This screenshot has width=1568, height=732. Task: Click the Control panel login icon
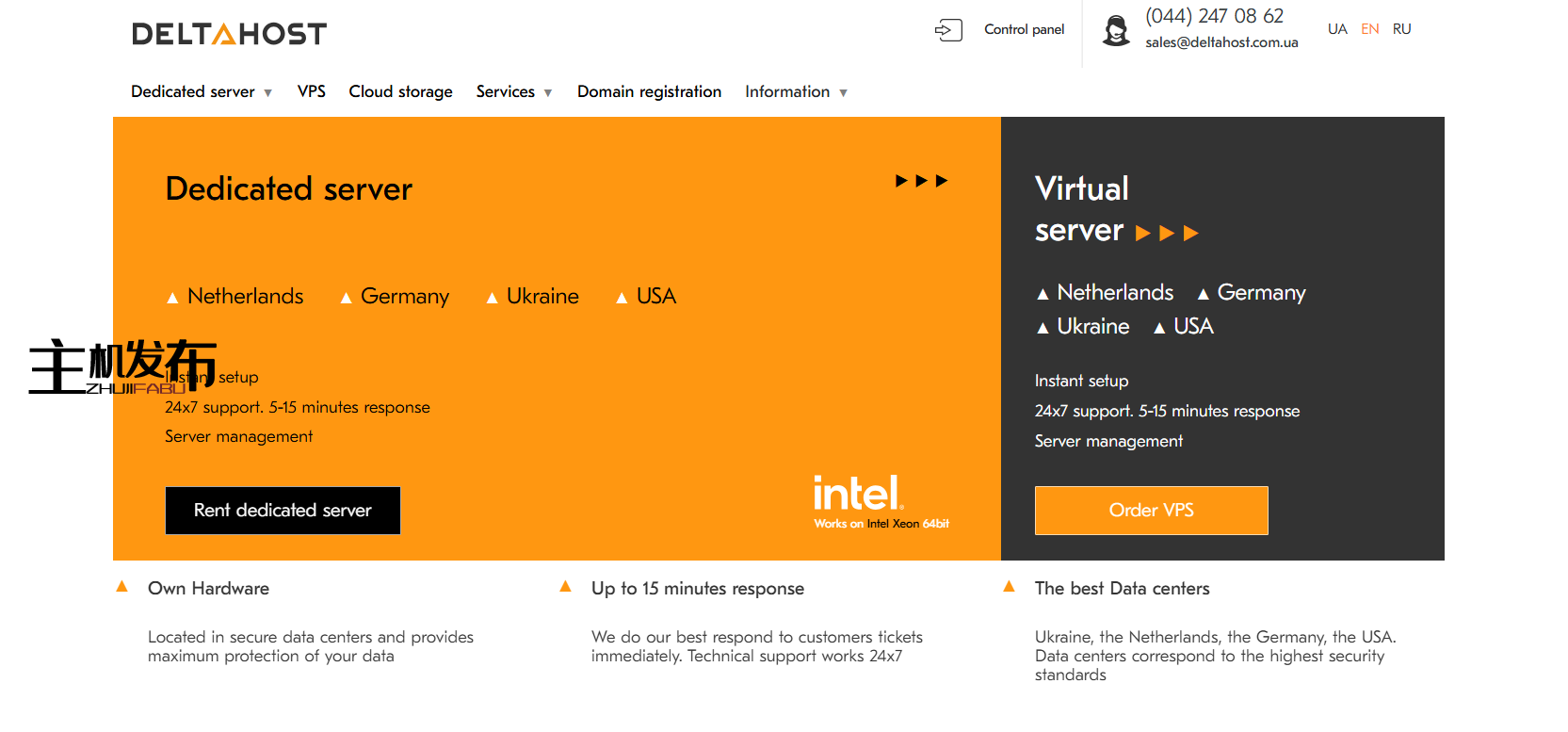[x=948, y=30]
